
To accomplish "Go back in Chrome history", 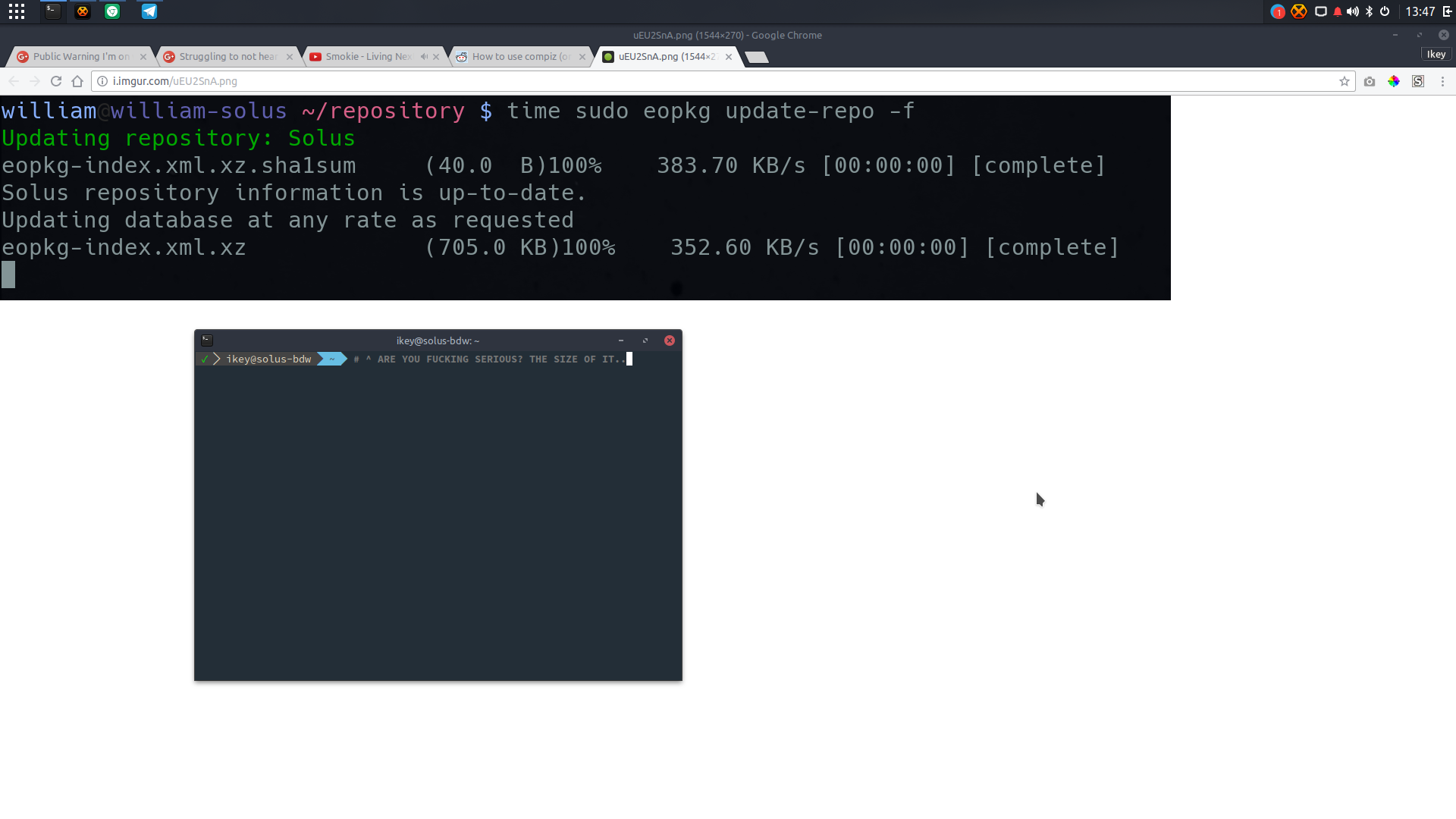I will (14, 81).
